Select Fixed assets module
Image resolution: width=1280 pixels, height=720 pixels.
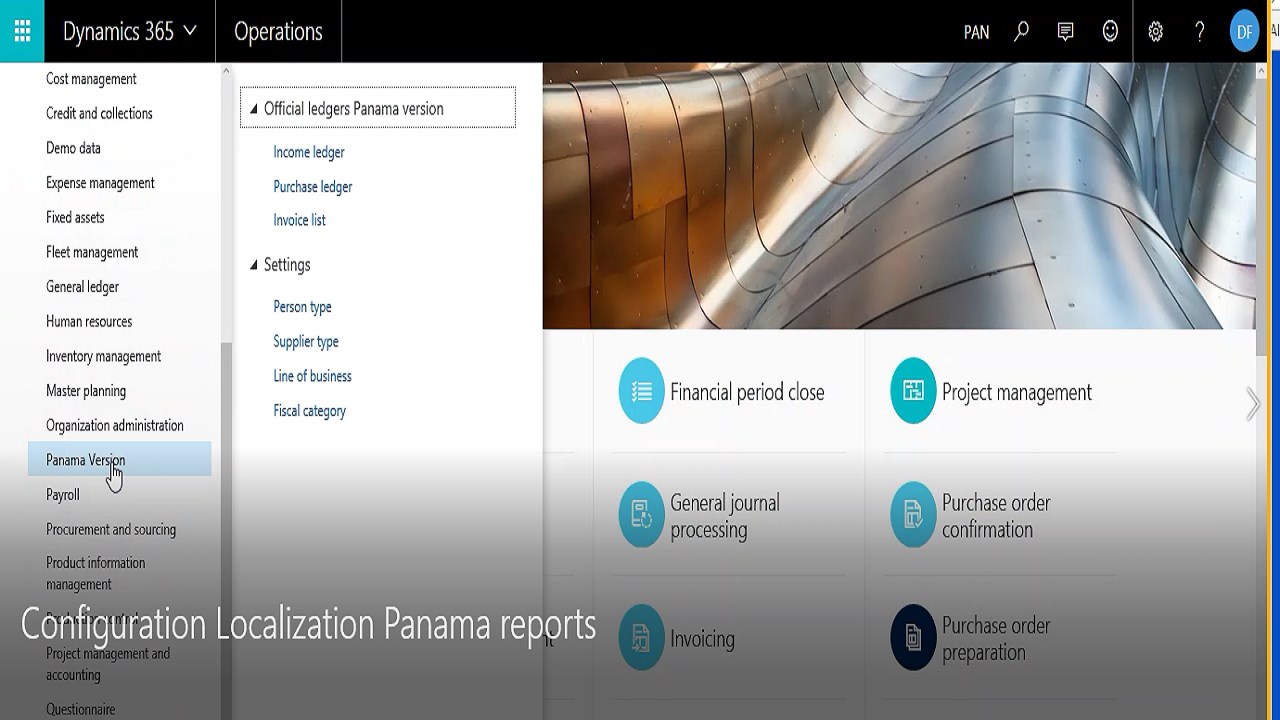(75, 217)
